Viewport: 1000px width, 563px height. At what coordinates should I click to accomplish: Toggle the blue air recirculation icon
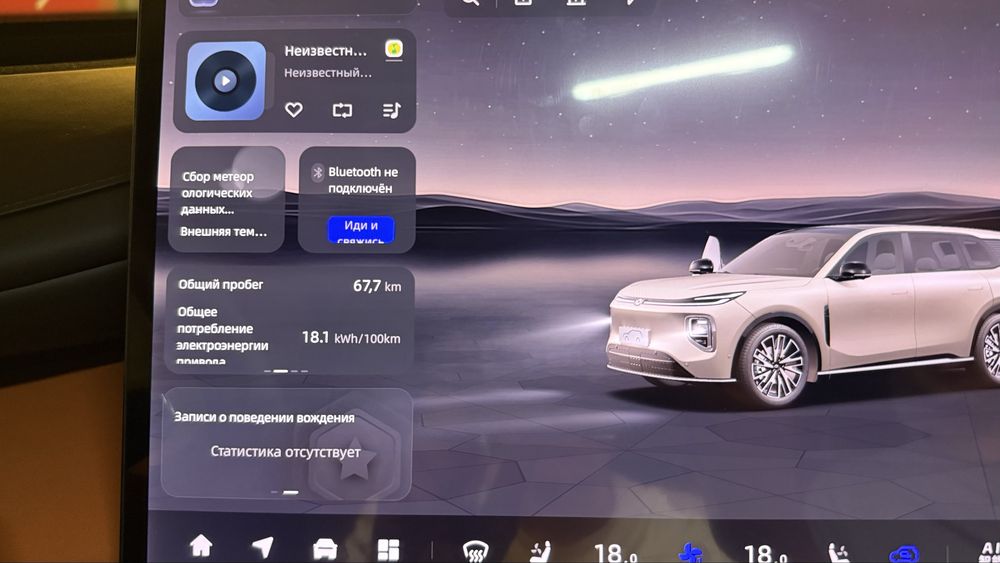(x=904, y=553)
